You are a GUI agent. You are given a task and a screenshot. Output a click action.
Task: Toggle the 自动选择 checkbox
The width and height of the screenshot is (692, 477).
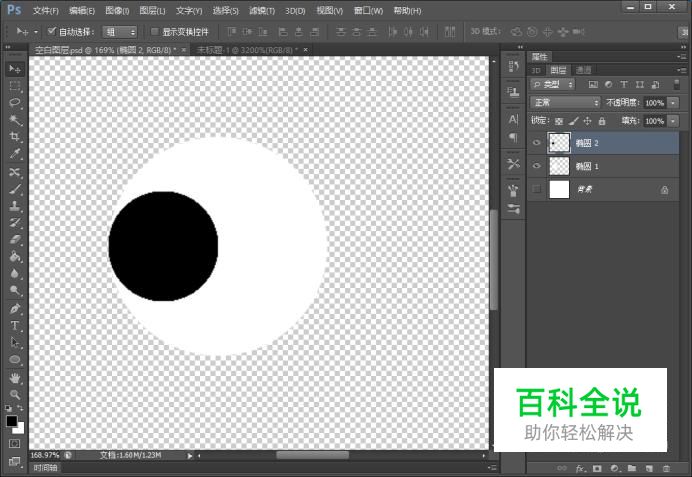52,31
